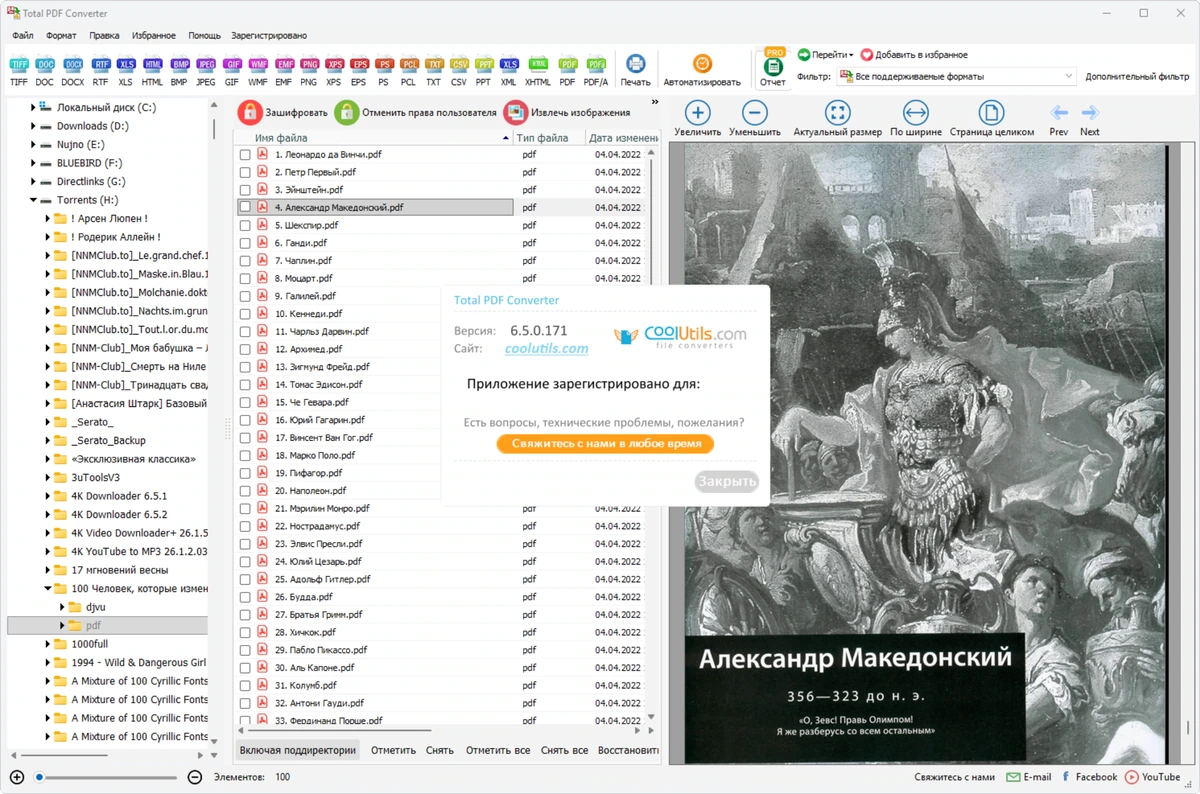Check box for 2. Петр Первый.pdf
Screen dimensions: 1200x794
pyautogui.click(x=245, y=172)
